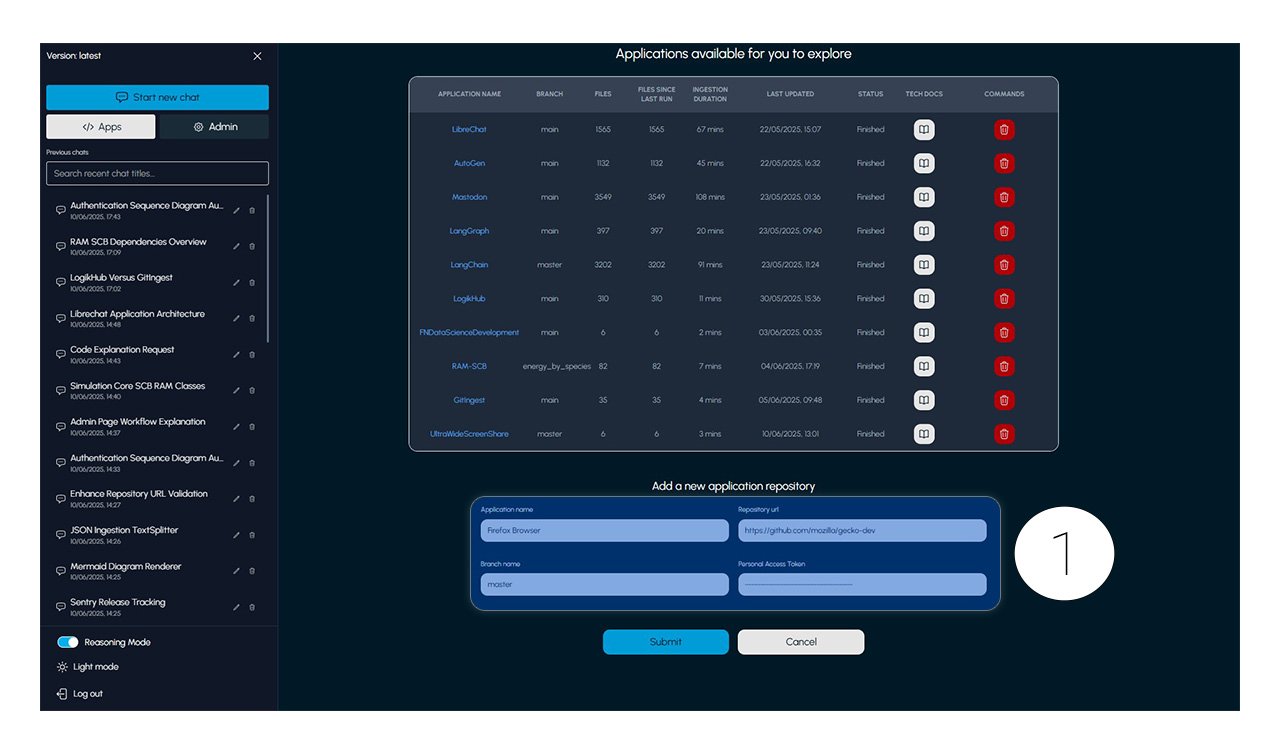Rename Code Explanation Request chat
The height and width of the screenshot is (755, 1280).
(x=237, y=354)
